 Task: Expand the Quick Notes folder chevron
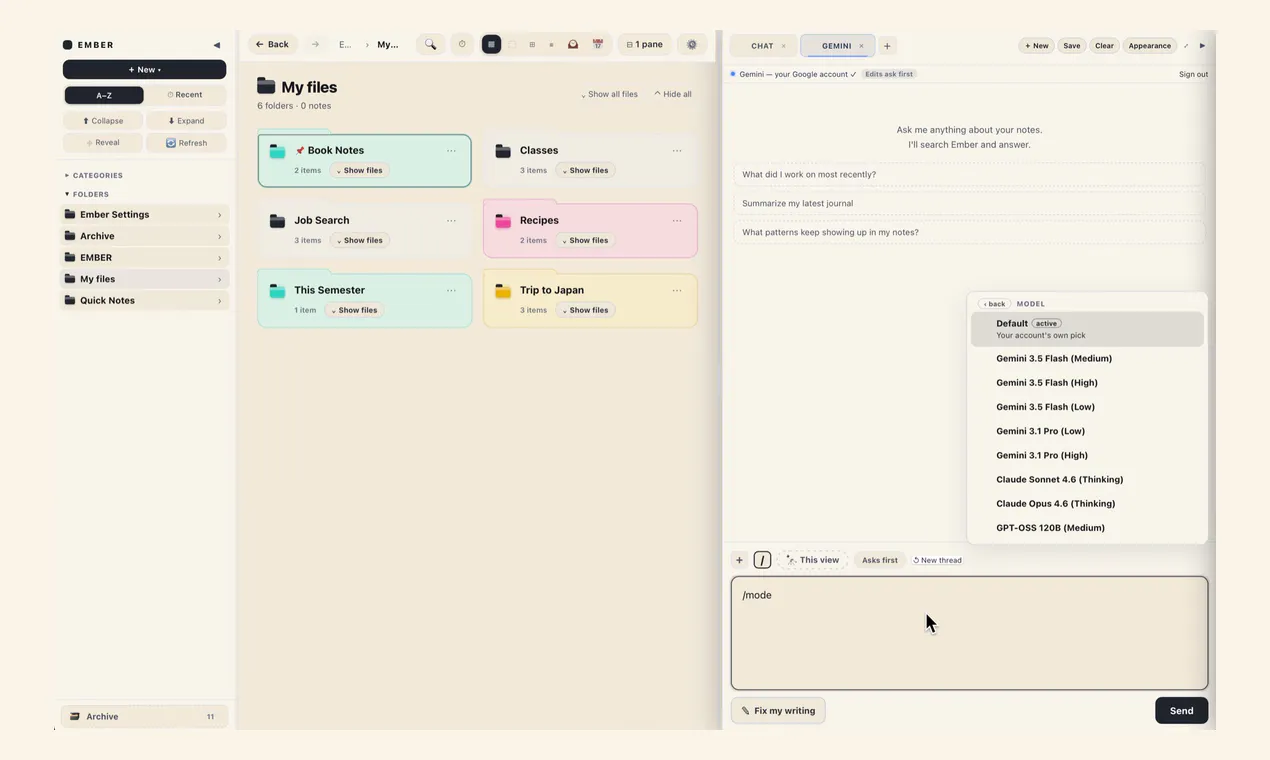[x=220, y=301]
